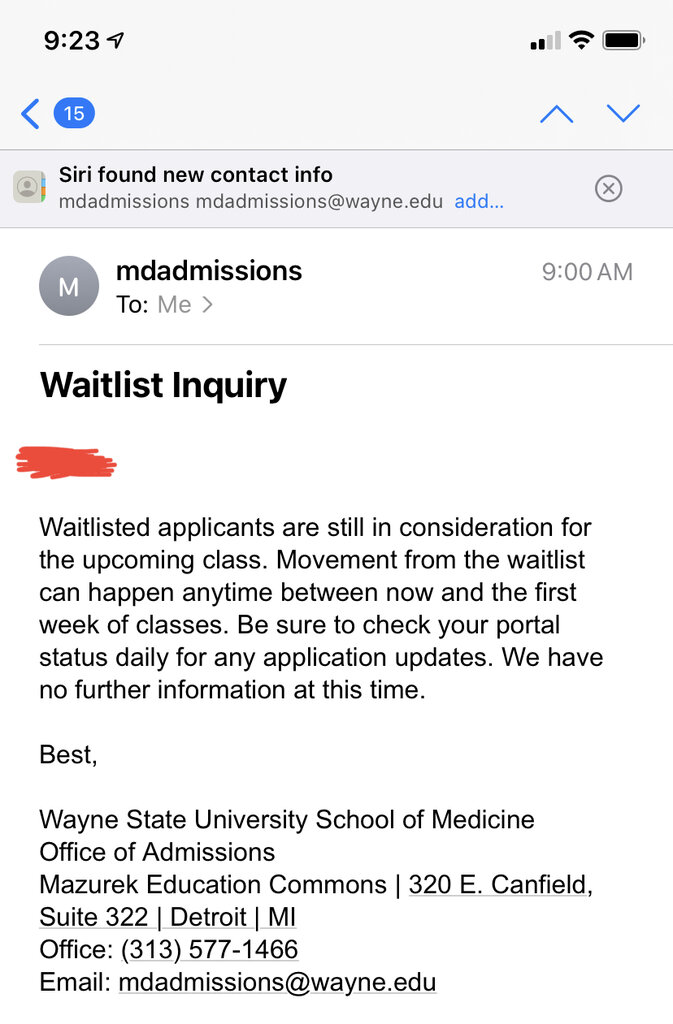
Task: Tap the back chevron to the inbox
Action: pos(30,114)
